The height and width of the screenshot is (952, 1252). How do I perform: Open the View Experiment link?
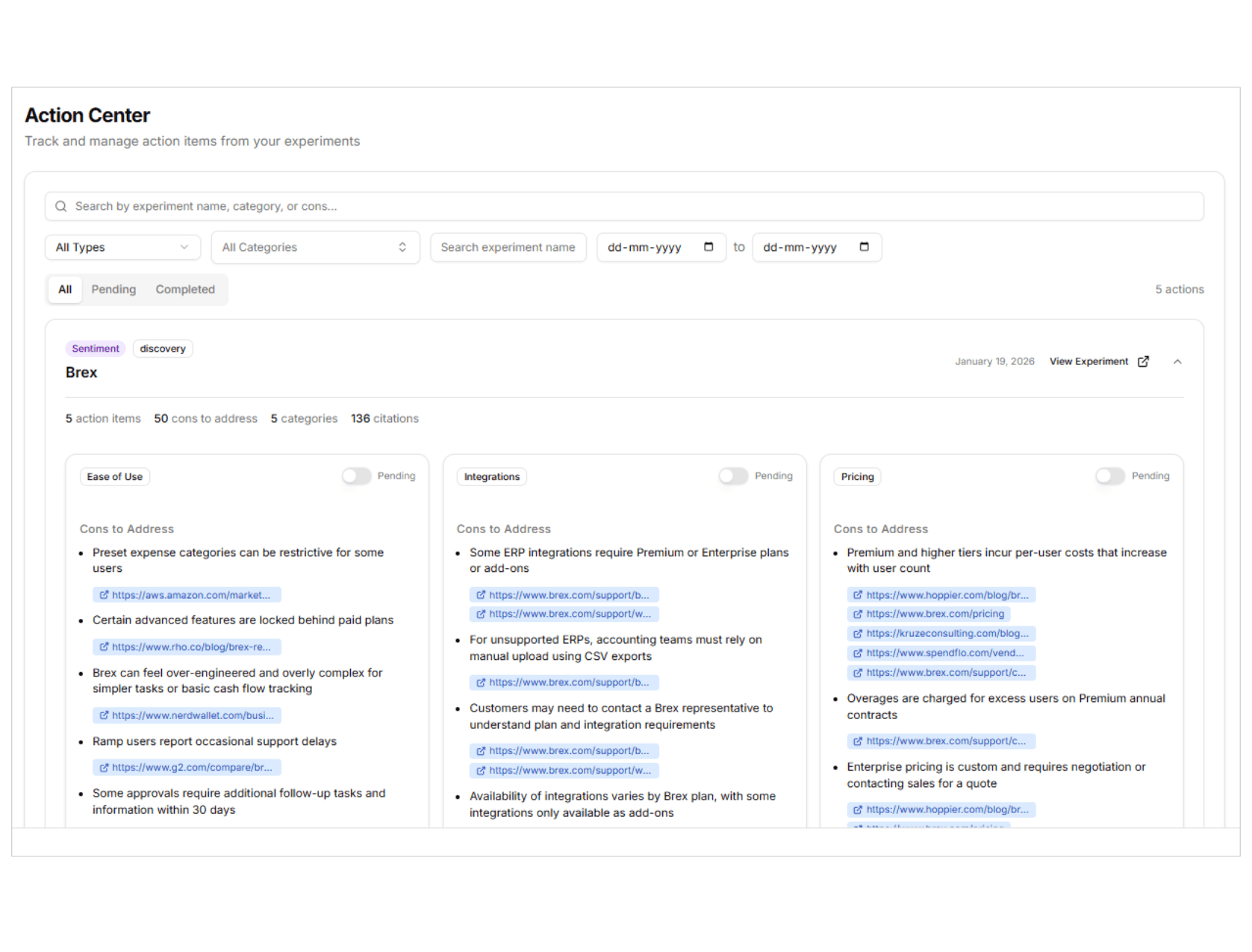pyautogui.click(x=1089, y=361)
